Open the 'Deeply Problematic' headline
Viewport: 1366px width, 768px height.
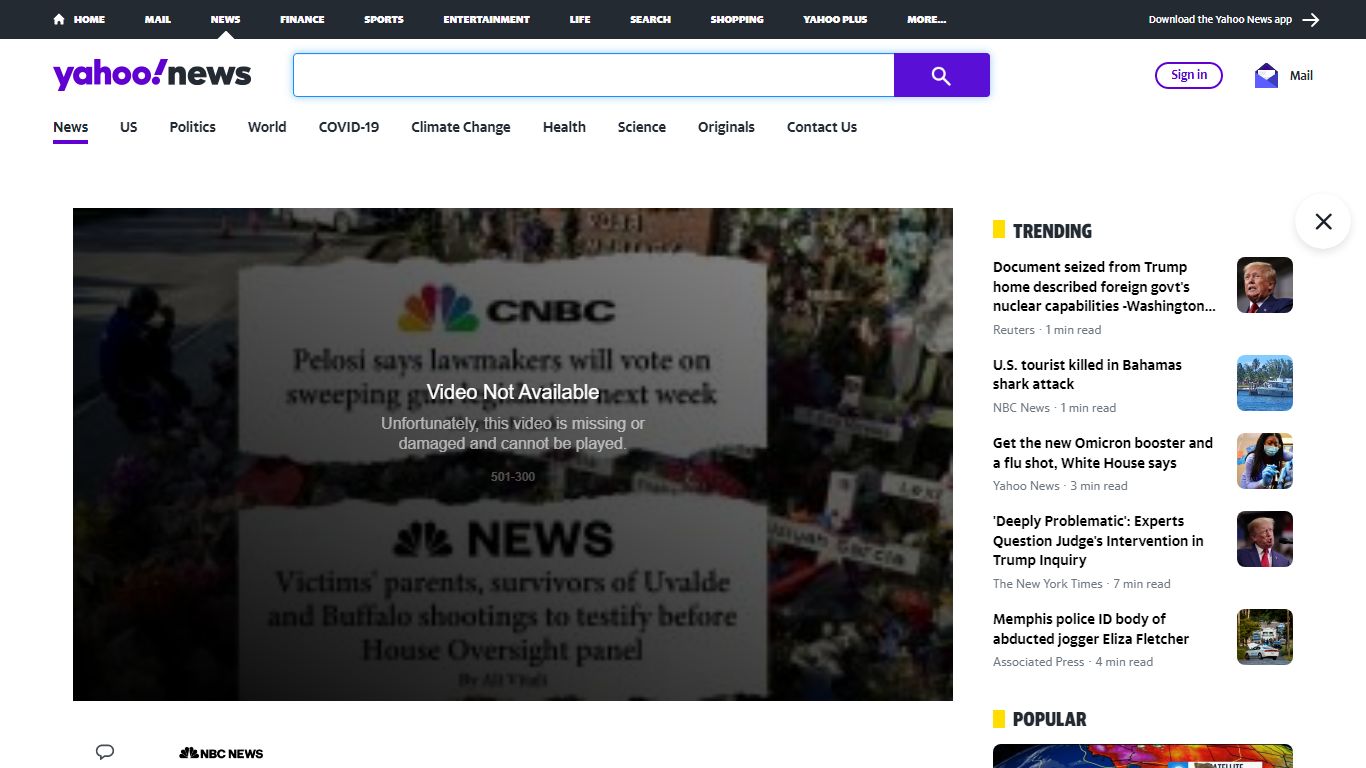click(1098, 541)
